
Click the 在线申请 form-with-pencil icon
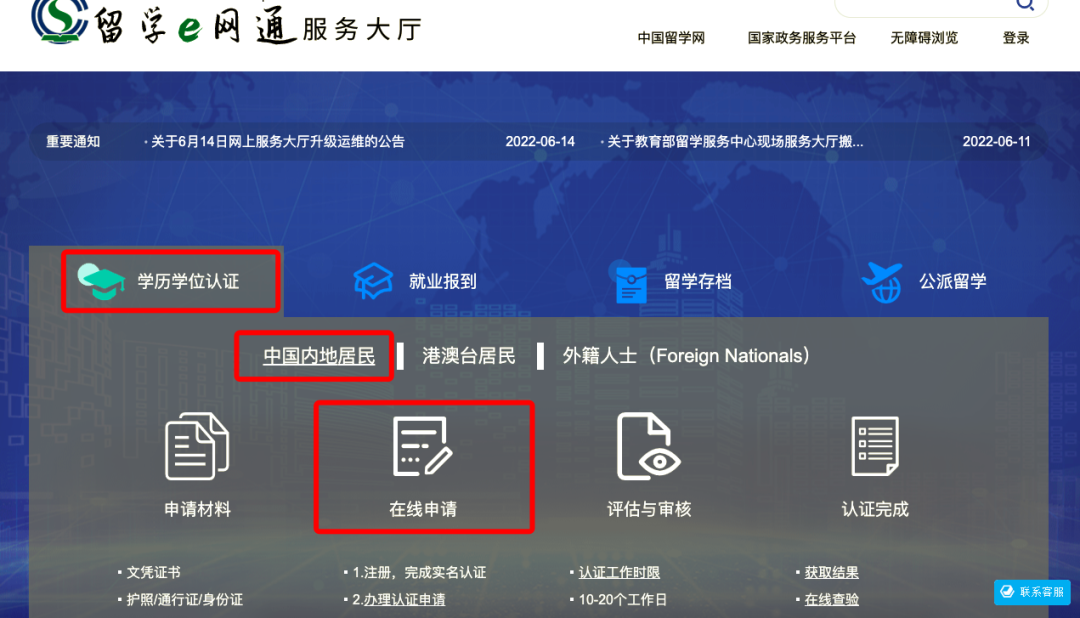(x=422, y=446)
